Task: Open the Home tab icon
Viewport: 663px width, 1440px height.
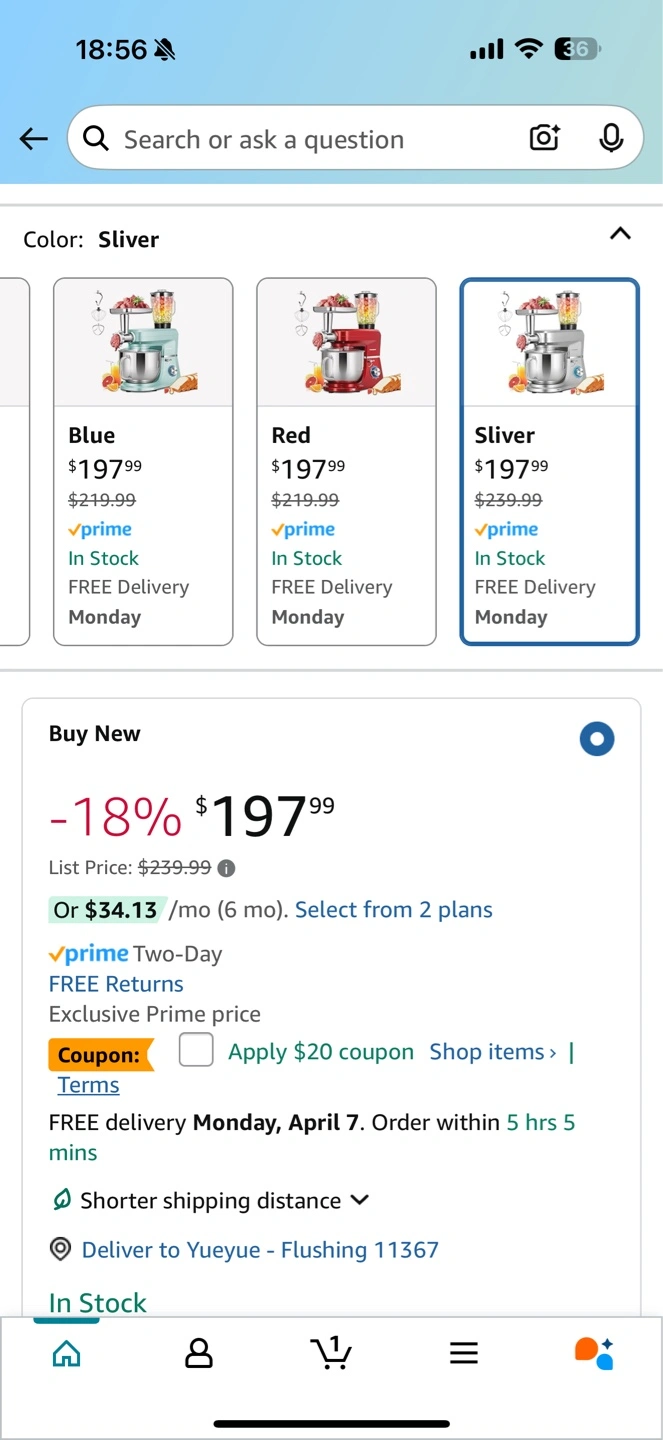Action: pyautogui.click(x=66, y=1353)
